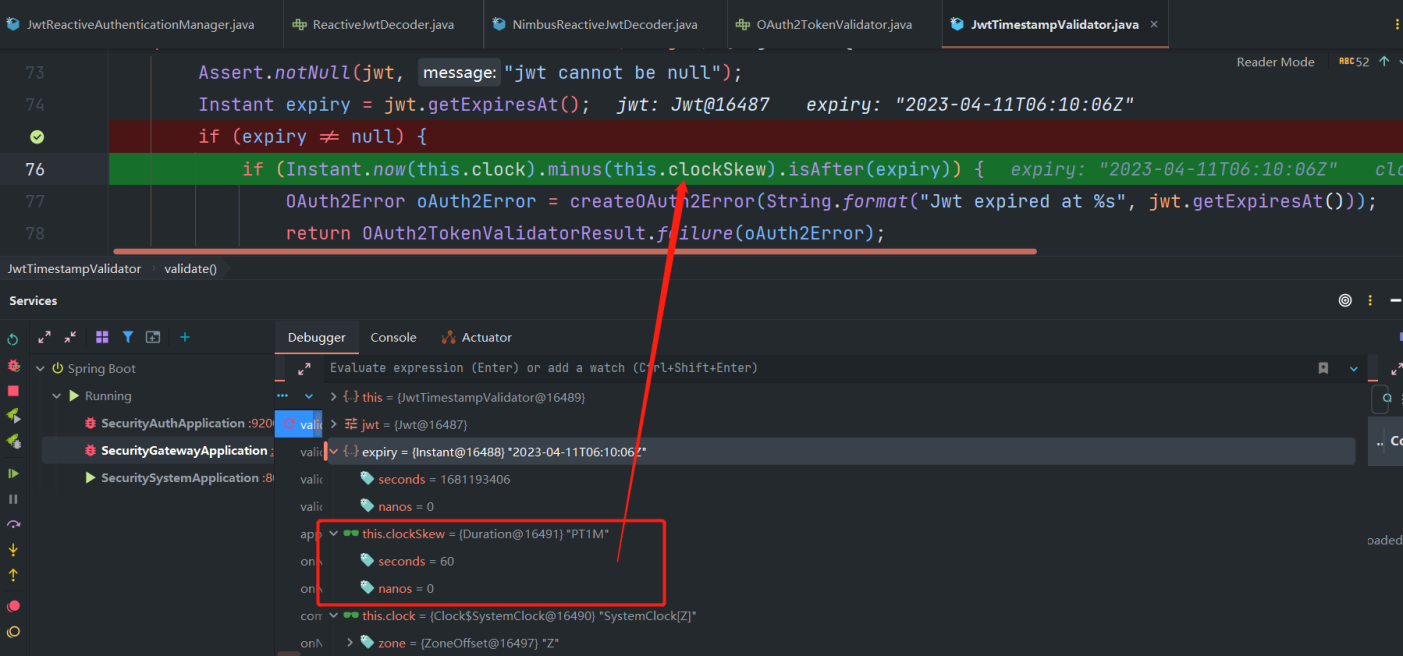Expand the jwt variable node
Image resolution: width=1403 pixels, height=656 pixels.
(334, 425)
